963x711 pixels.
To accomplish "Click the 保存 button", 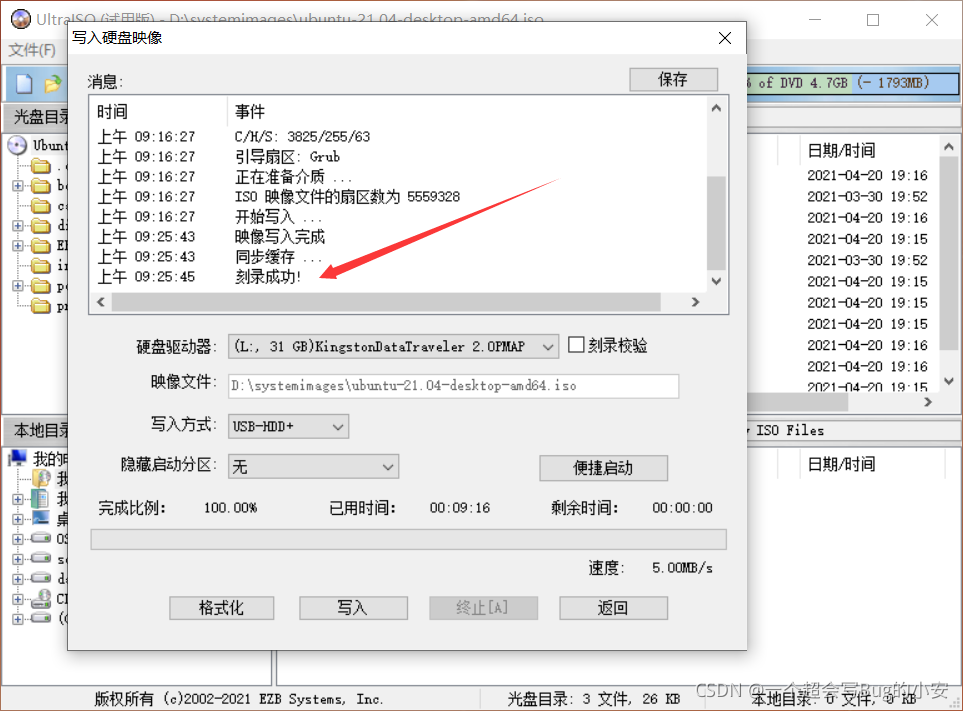I will point(673,79).
